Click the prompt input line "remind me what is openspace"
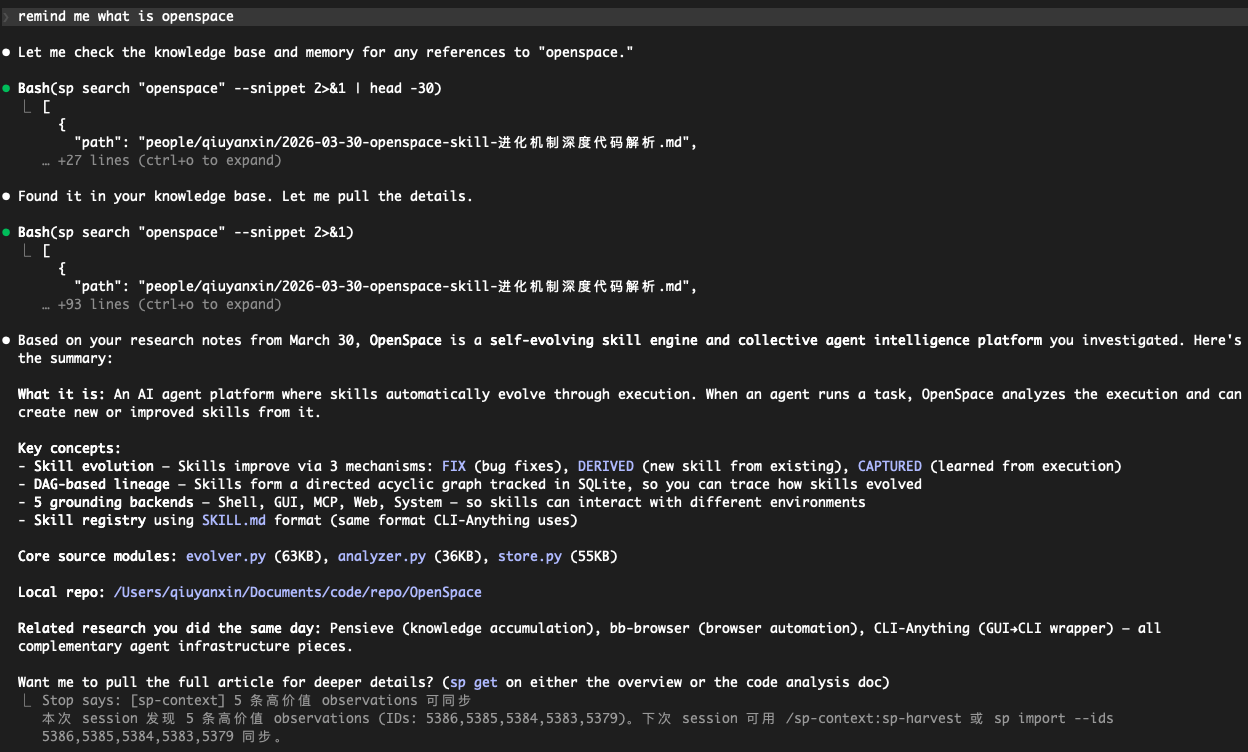Screen dimensions: 1248x752 [x=624, y=16]
